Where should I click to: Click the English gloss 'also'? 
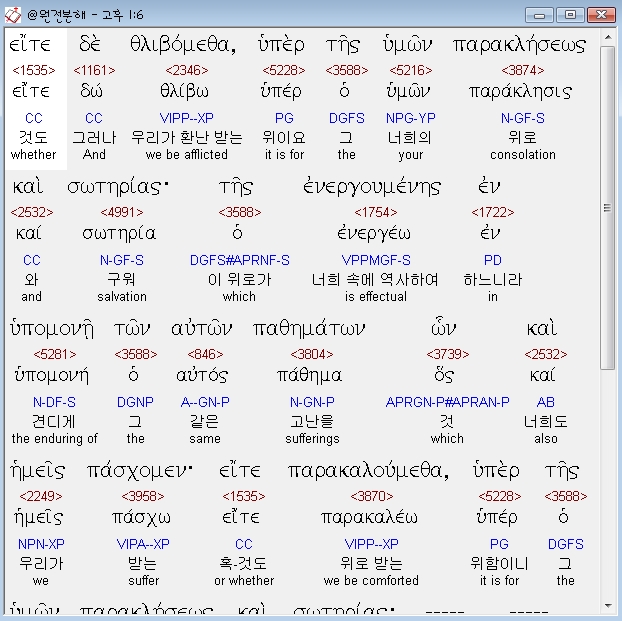546,438
